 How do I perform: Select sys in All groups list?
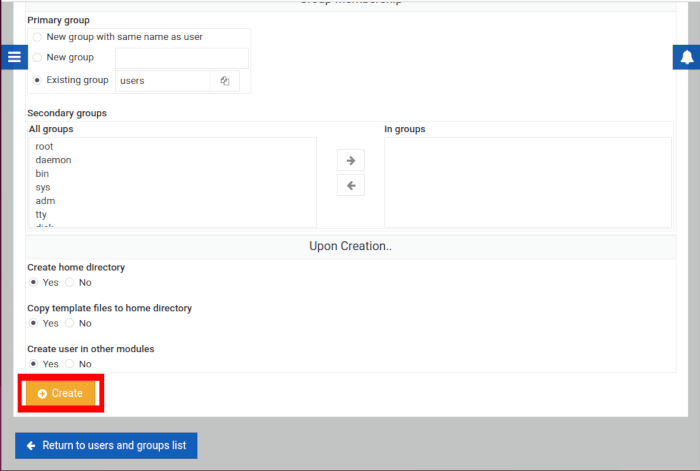pyautogui.click(x=43, y=188)
